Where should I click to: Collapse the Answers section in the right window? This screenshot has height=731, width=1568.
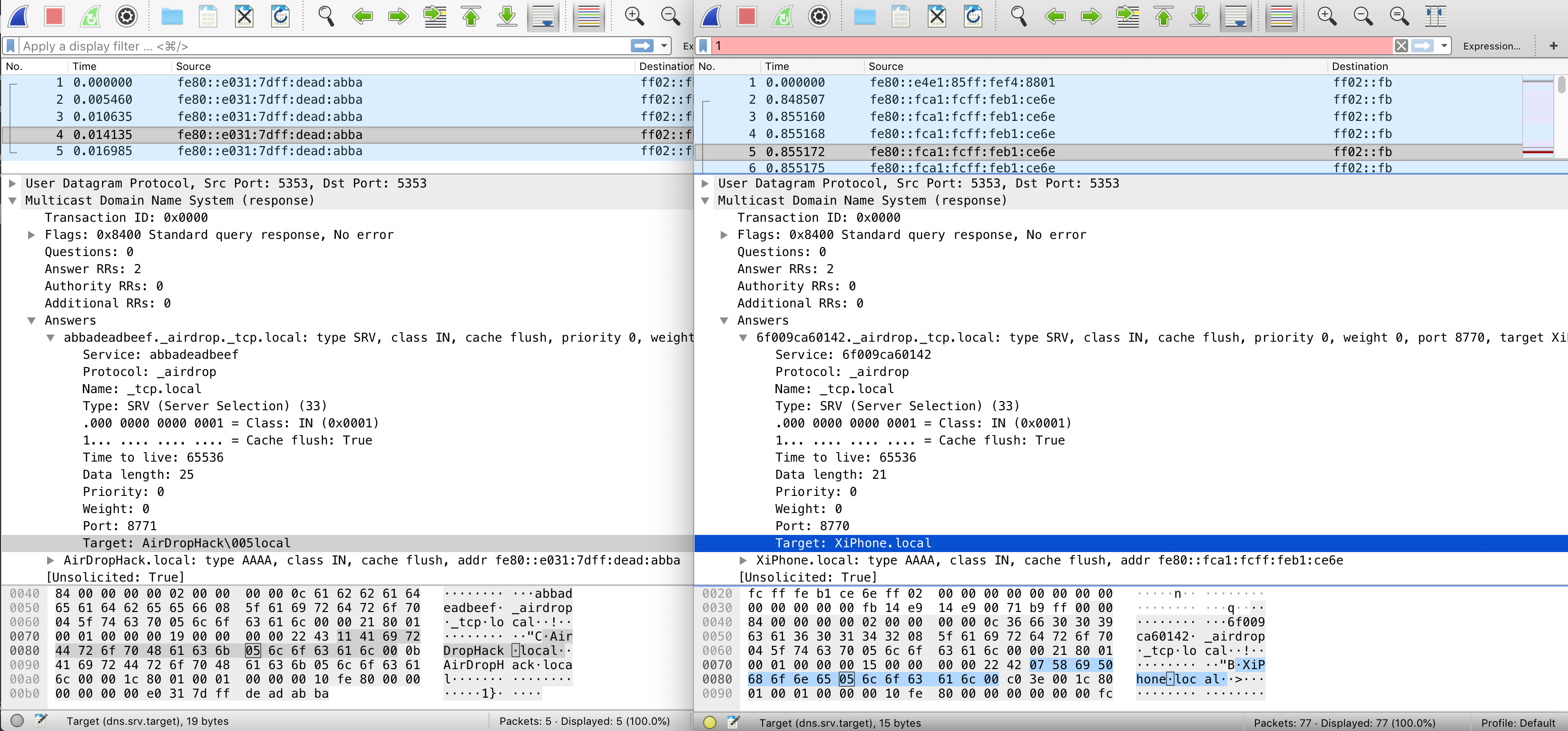pyautogui.click(x=724, y=320)
